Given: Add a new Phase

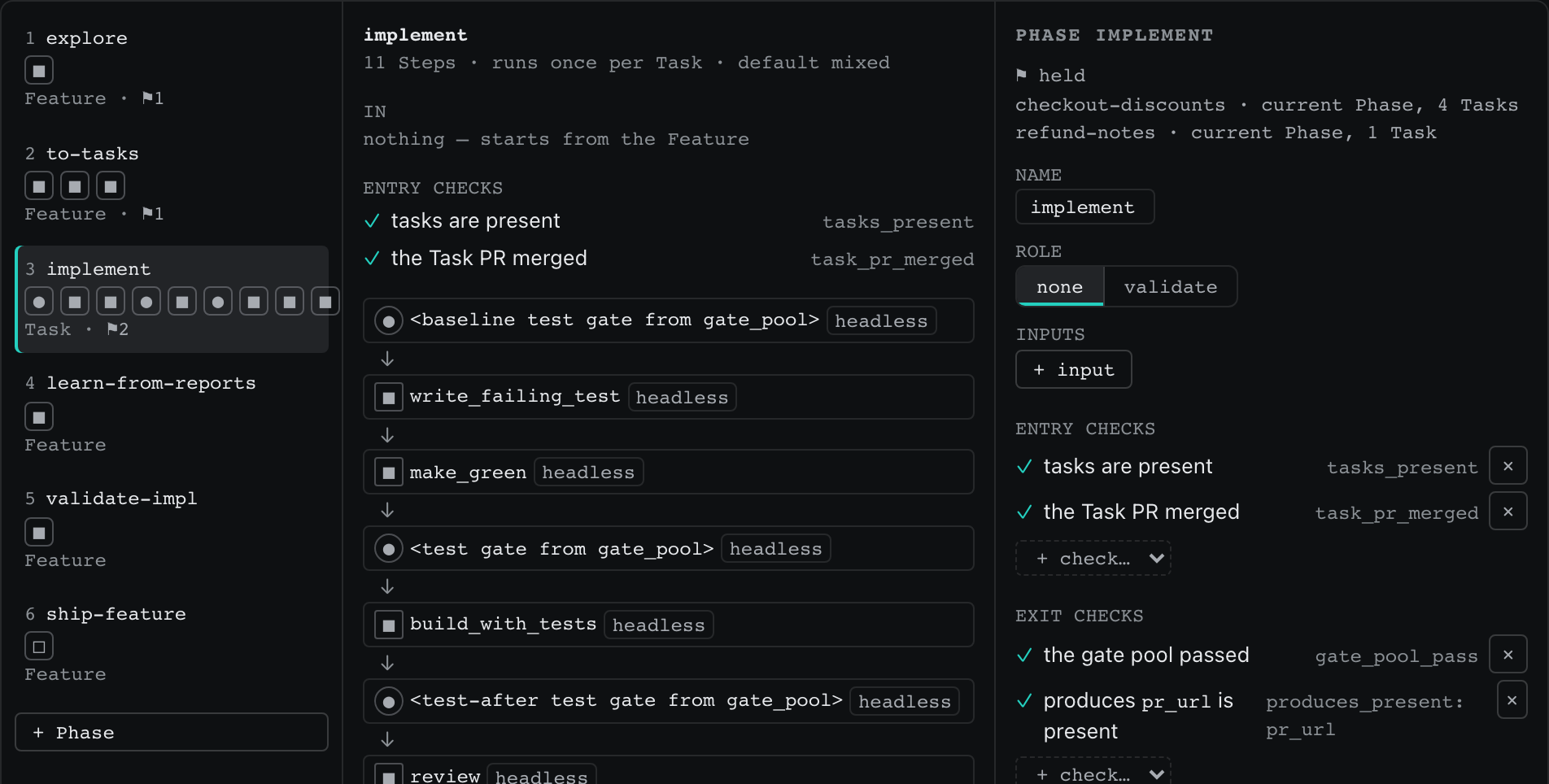Looking at the screenshot, I should pos(172,733).
